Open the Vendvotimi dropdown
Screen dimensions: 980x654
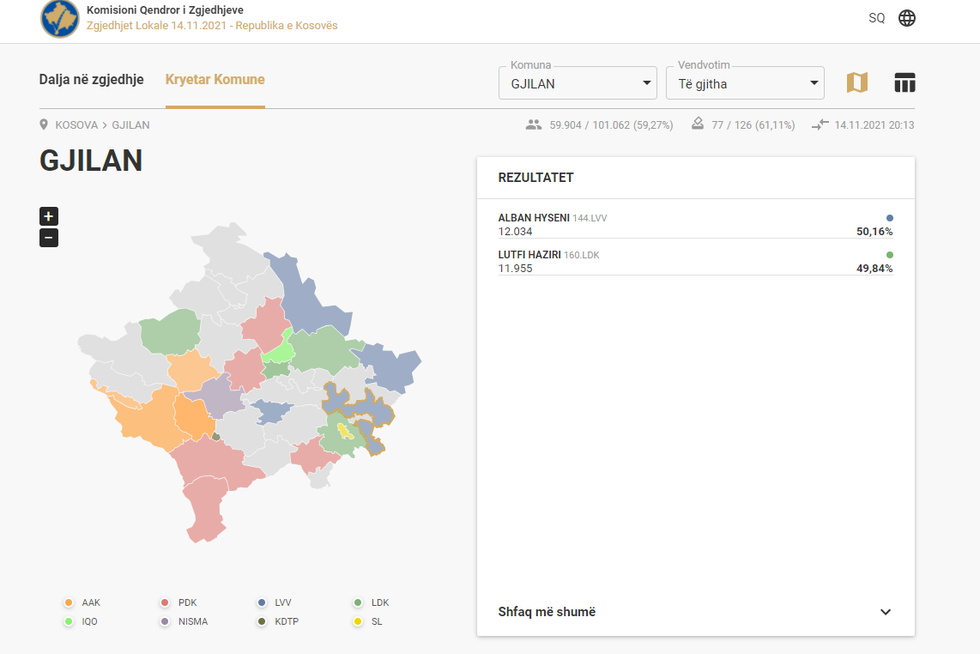pos(745,83)
